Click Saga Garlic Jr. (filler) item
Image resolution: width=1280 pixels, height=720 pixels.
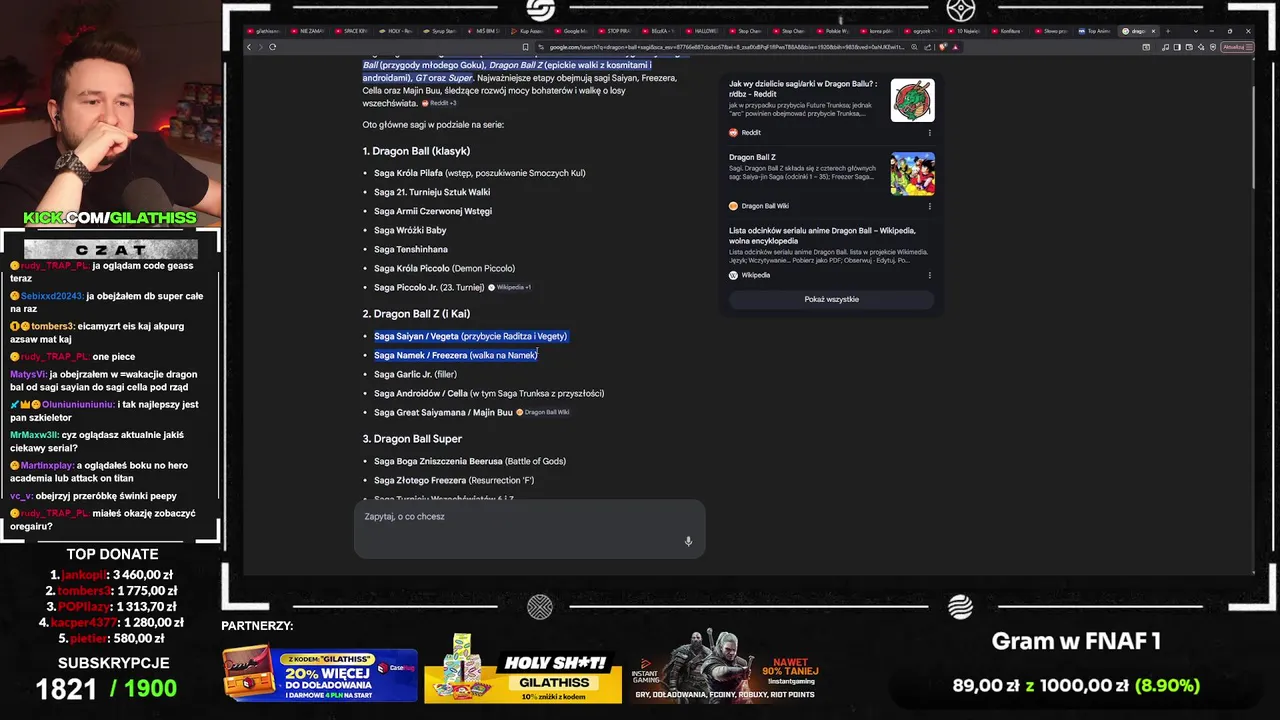[415, 374]
